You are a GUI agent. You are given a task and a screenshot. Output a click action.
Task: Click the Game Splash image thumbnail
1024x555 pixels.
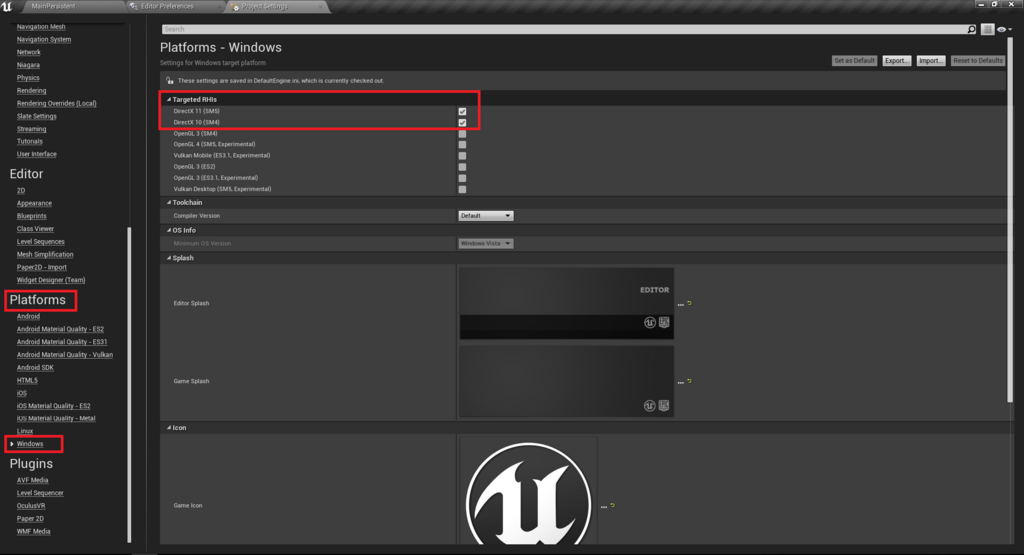pyautogui.click(x=566, y=381)
